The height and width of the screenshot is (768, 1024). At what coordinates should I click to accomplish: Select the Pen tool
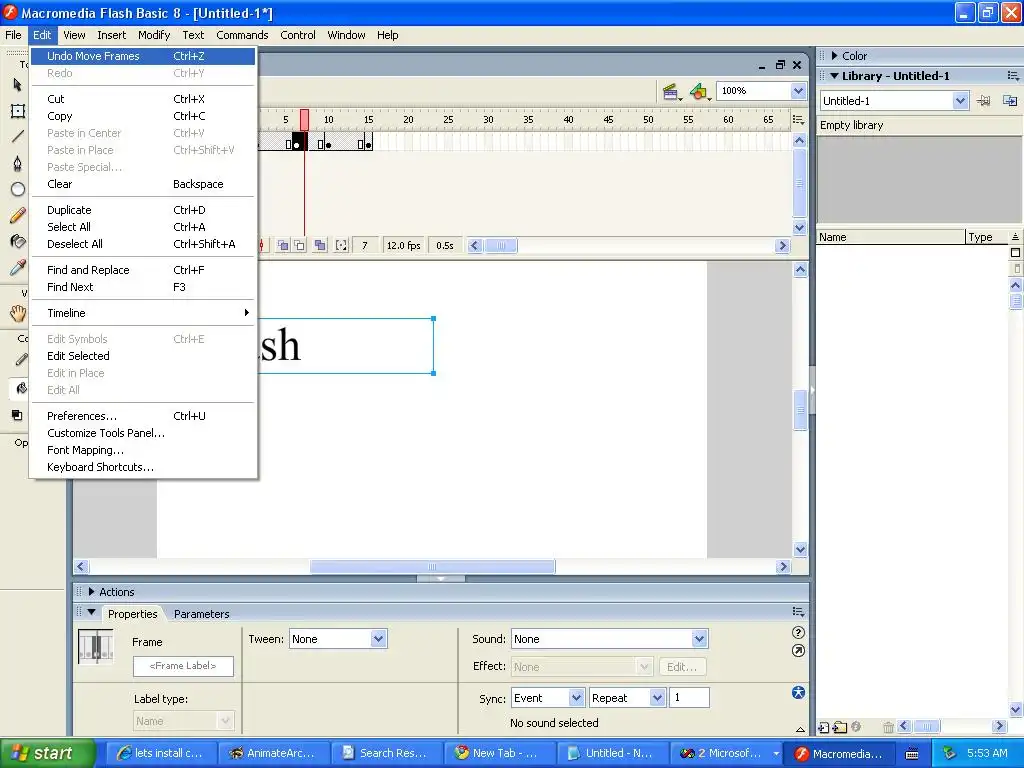tap(17, 163)
